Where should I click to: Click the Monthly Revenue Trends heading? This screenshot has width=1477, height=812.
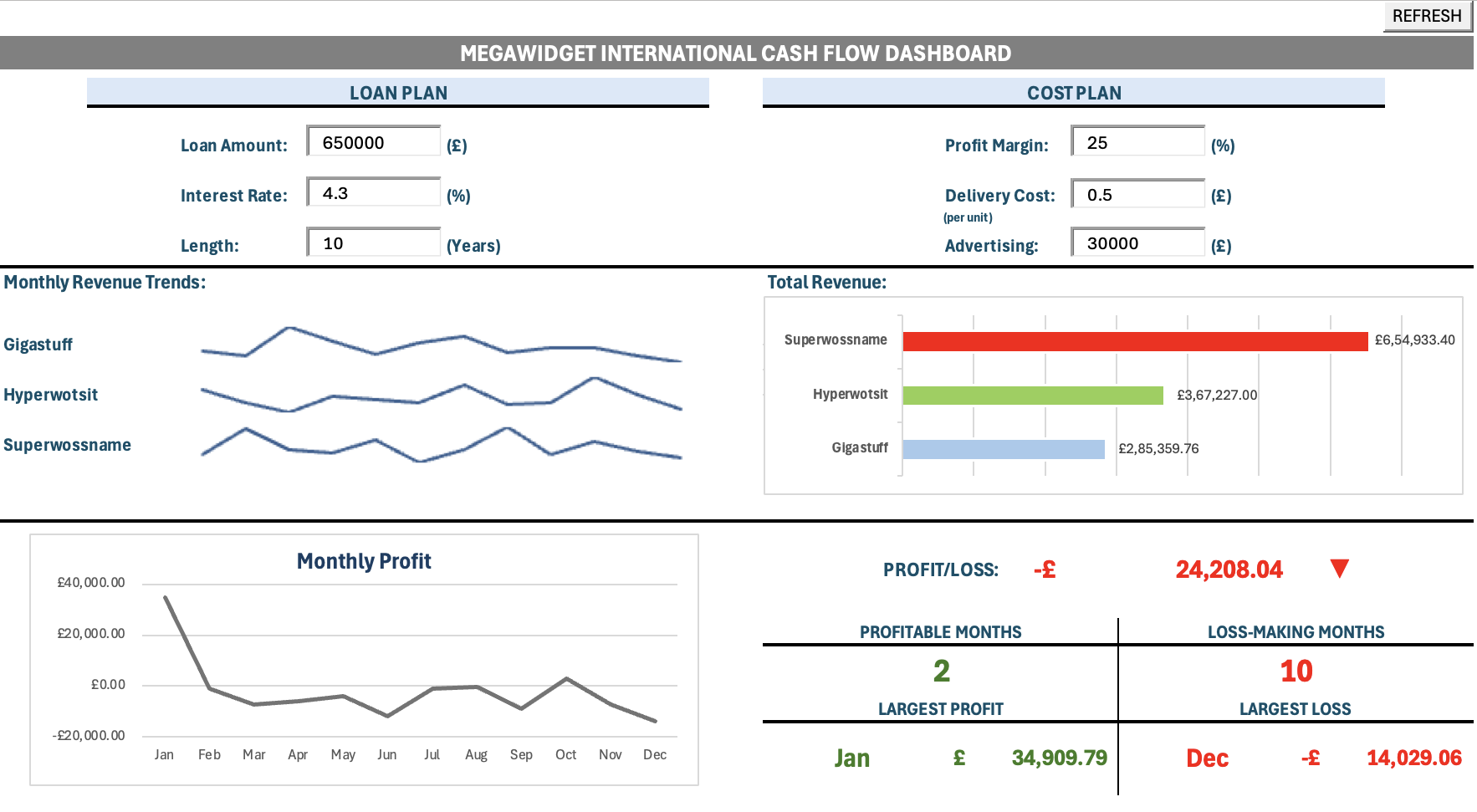click(105, 283)
